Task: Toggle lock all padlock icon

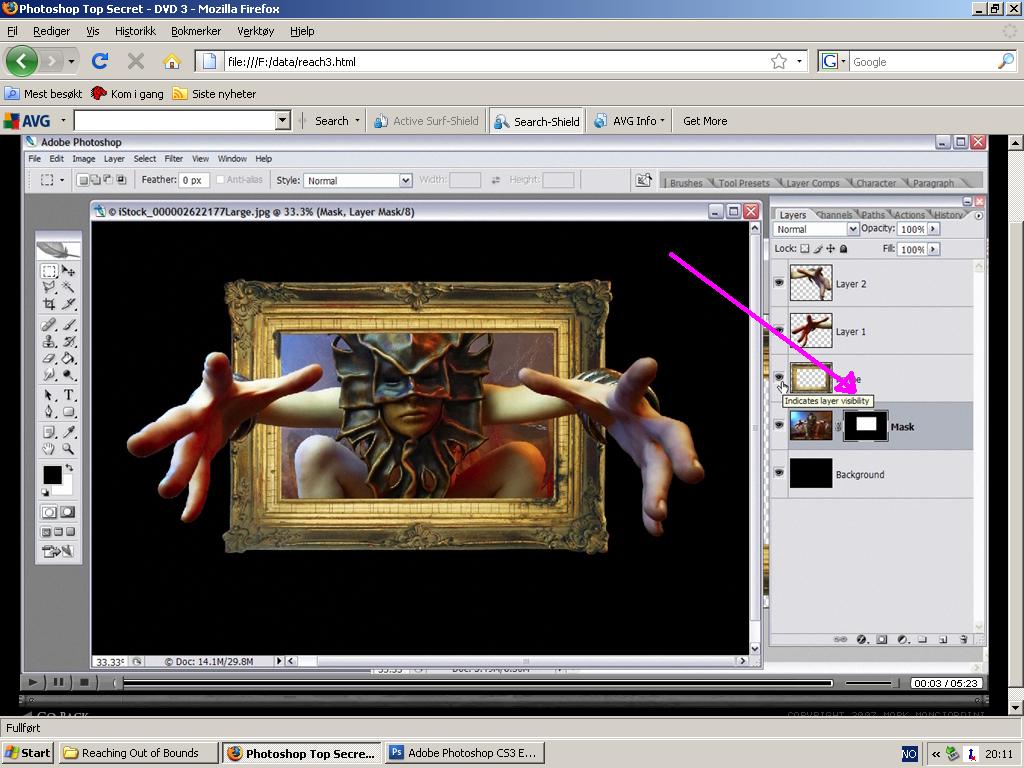Action: click(844, 249)
